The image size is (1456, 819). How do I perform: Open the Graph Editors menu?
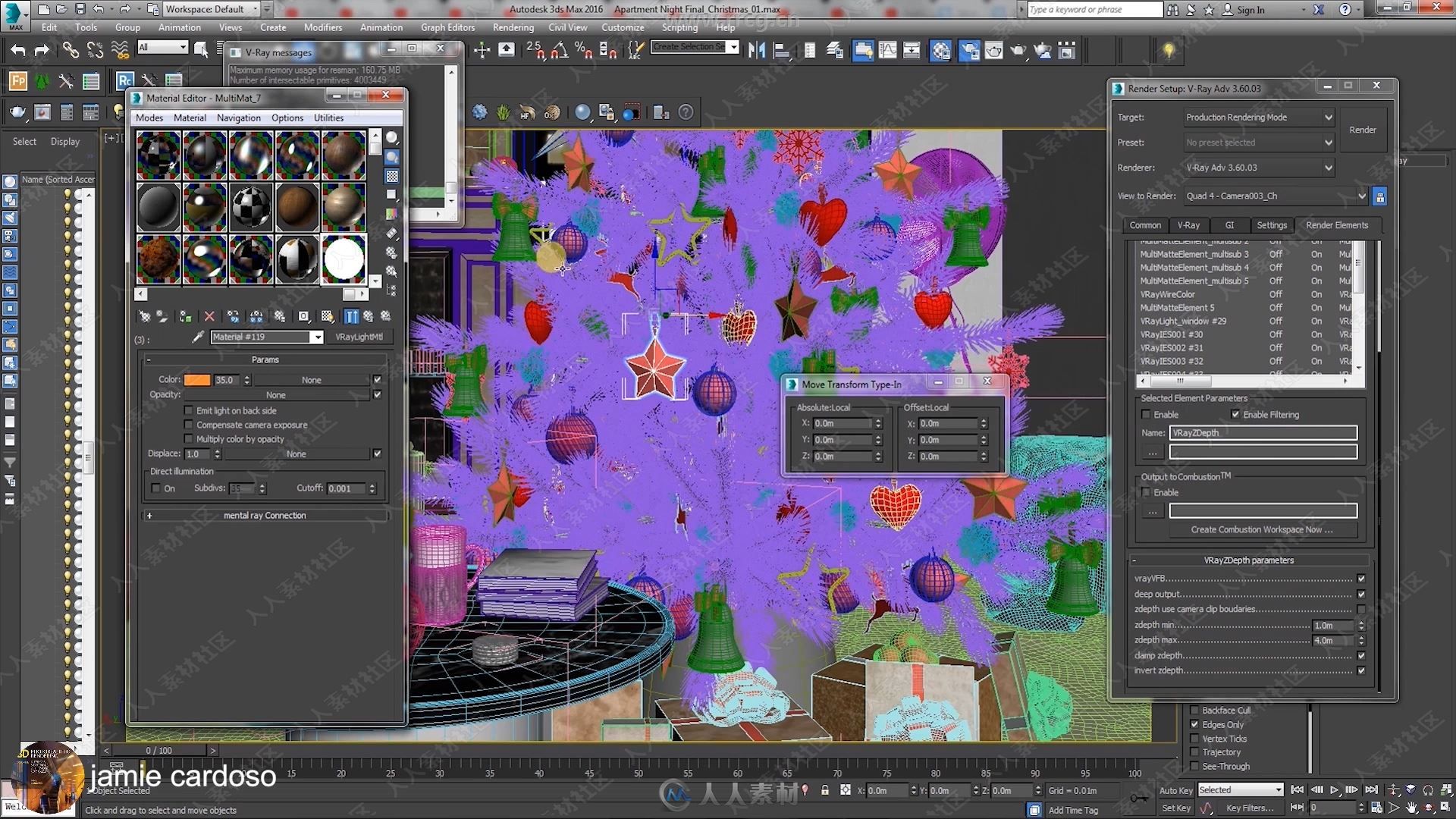point(447,27)
